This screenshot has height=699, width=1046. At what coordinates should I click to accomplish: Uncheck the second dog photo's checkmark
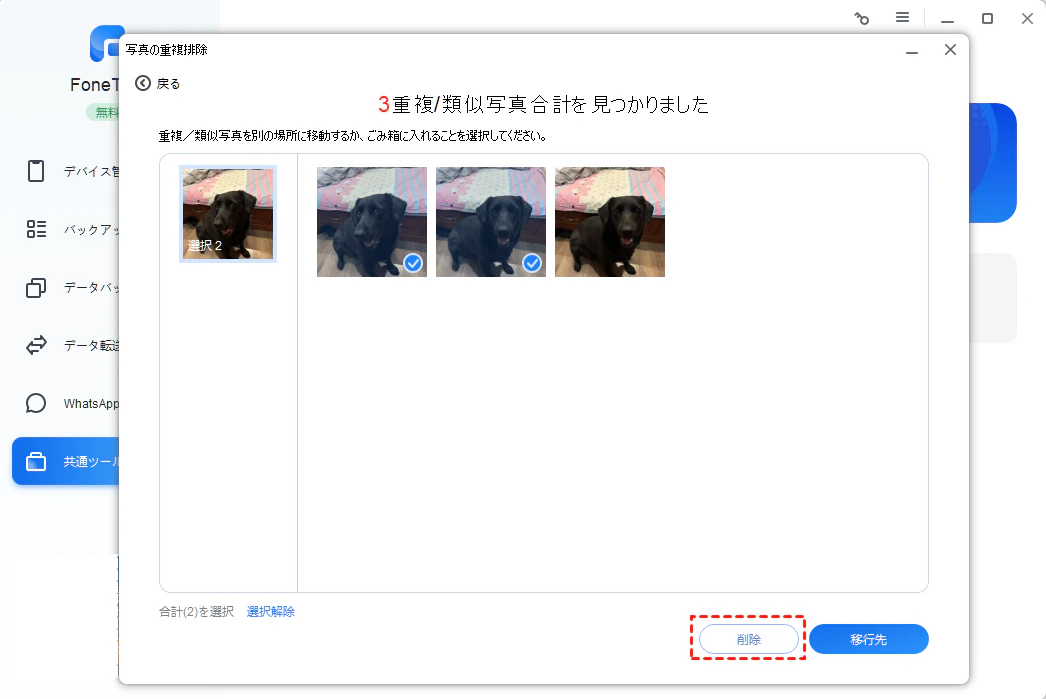[532, 263]
